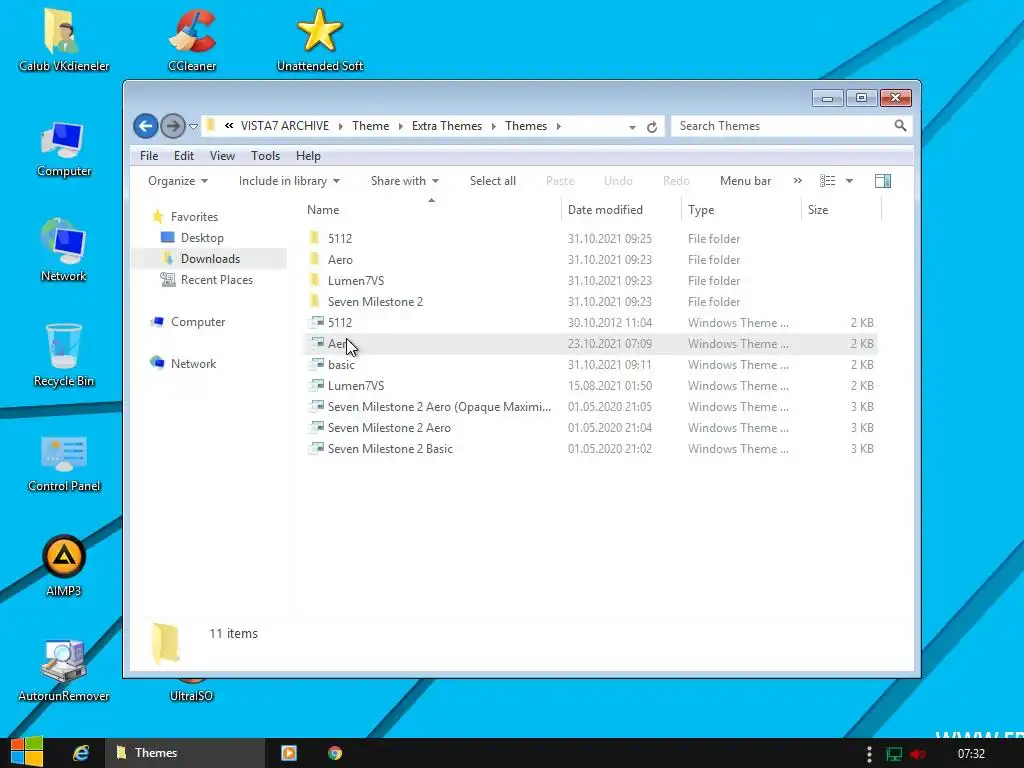Toggle the Menu bar command
1024x768 pixels.
tap(745, 181)
